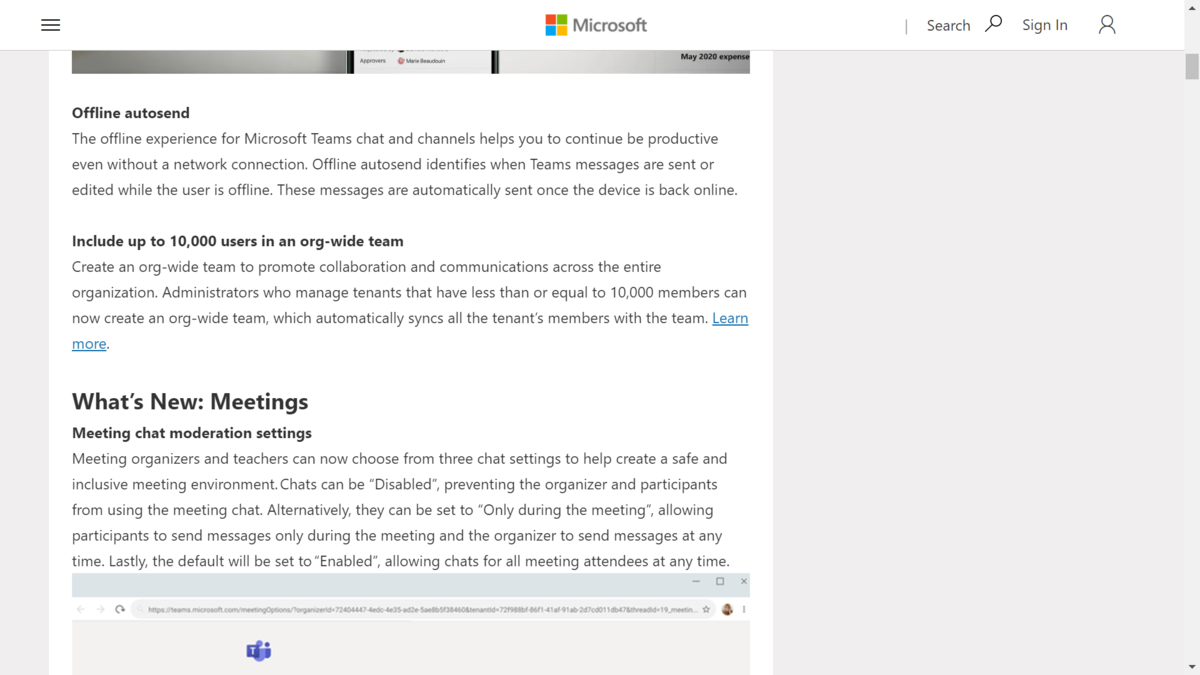Click the top image thumbnail showing approvers

411,62
